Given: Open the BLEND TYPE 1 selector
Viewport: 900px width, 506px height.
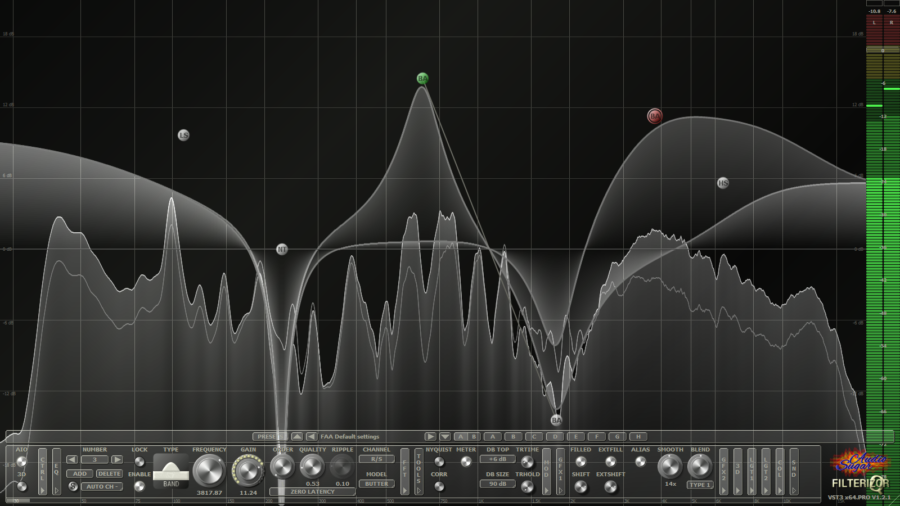Looking at the screenshot, I should (700, 485).
